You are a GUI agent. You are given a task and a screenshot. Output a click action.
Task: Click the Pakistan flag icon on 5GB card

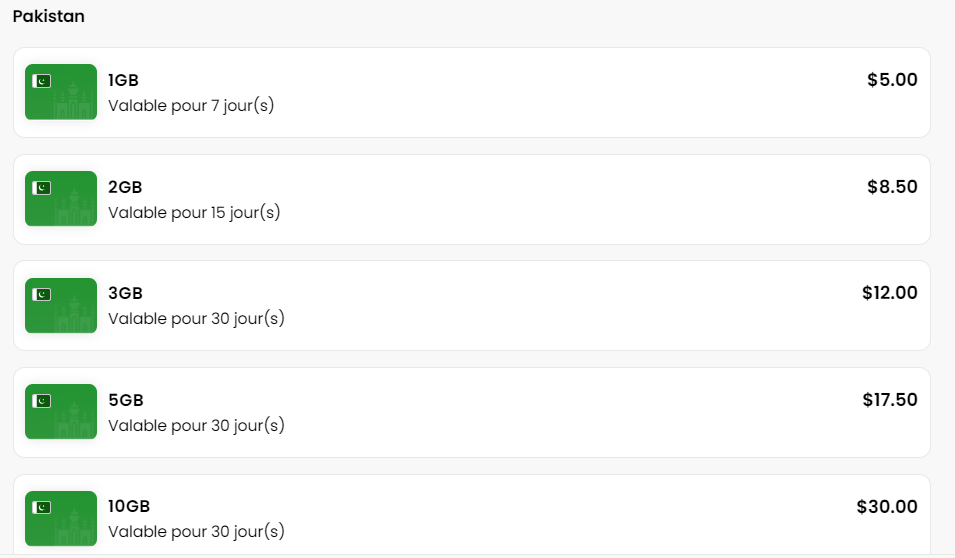click(41, 401)
